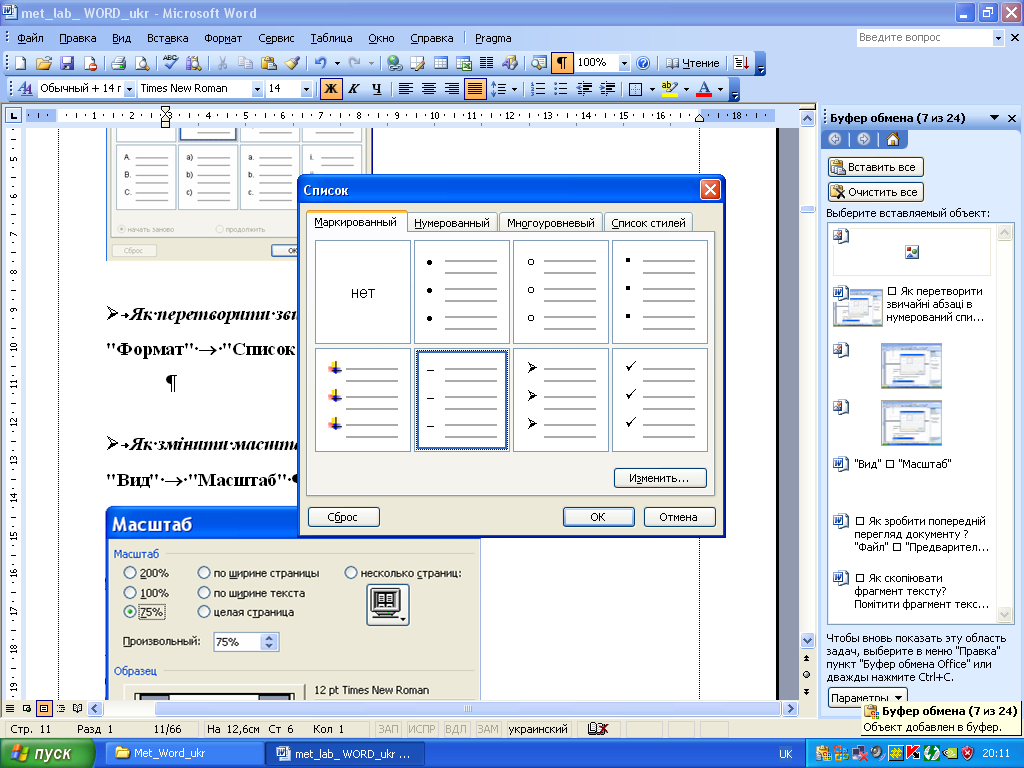
Task: Click the Сброс button in Список dialog
Action: click(343, 517)
